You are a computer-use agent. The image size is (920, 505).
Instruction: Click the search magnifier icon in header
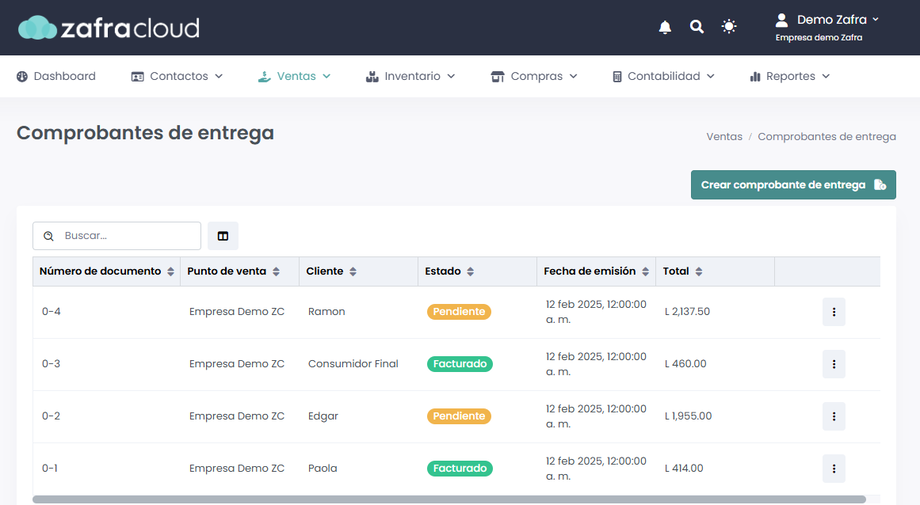click(x=697, y=27)
